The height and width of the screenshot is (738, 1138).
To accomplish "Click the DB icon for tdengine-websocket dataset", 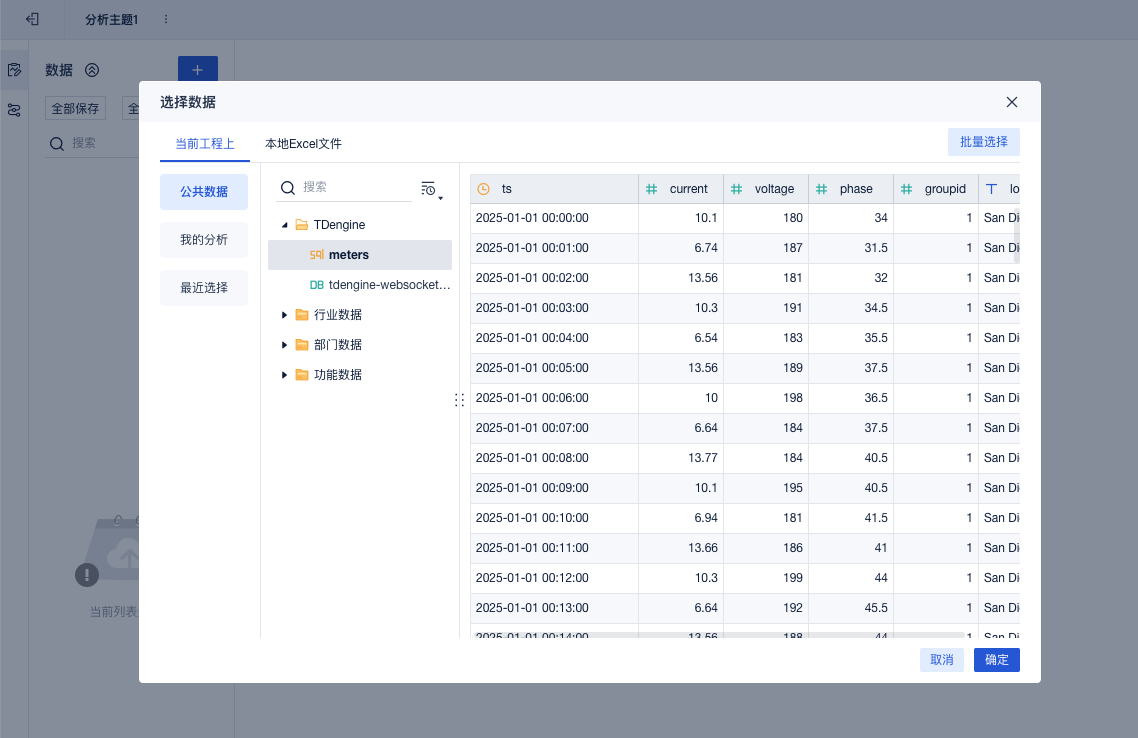I will tap(316, 285).
